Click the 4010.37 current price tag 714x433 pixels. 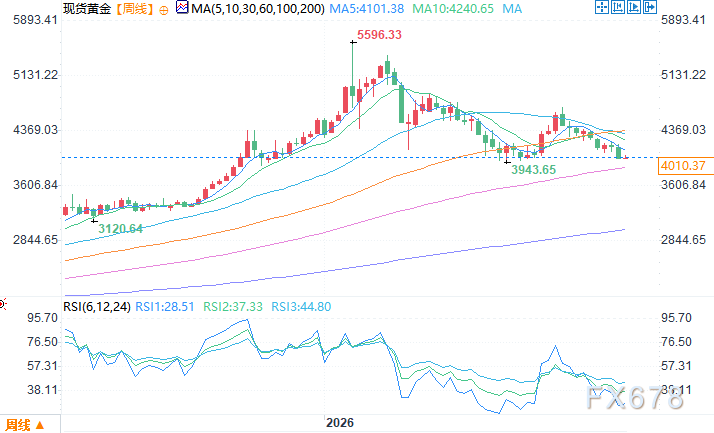coord(683,166)
